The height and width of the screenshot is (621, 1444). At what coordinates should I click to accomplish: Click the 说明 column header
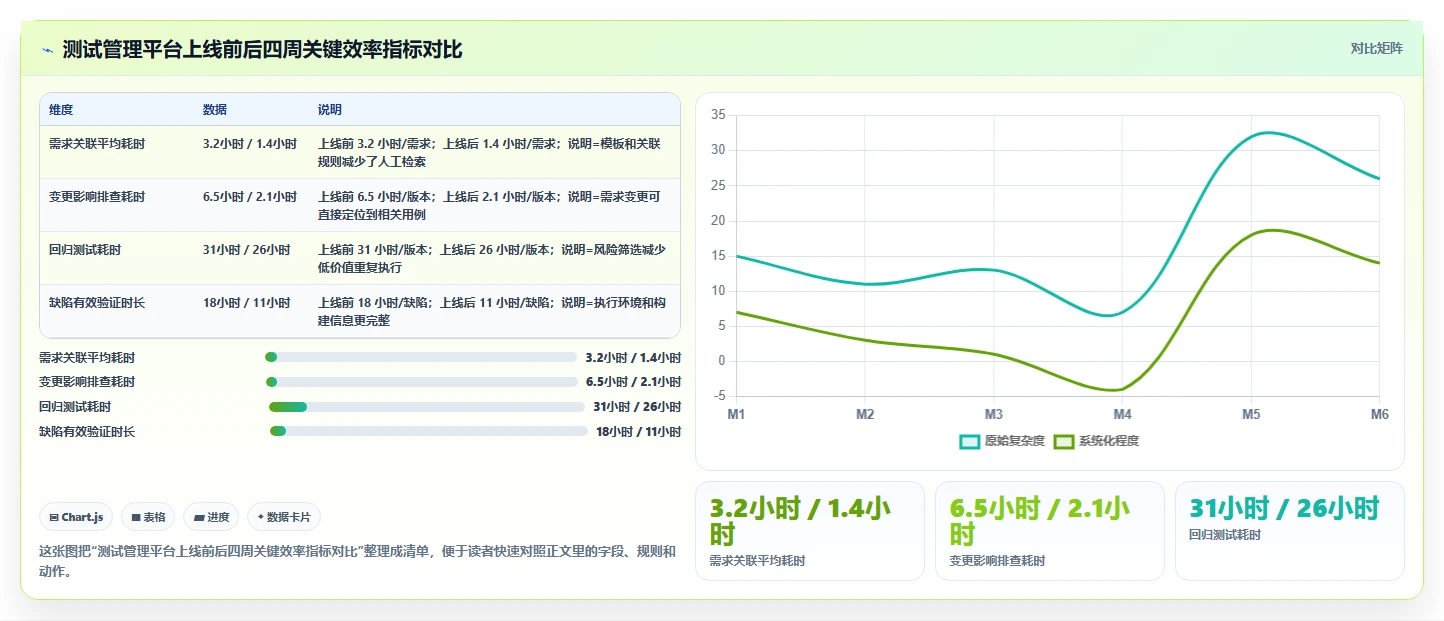330,110
